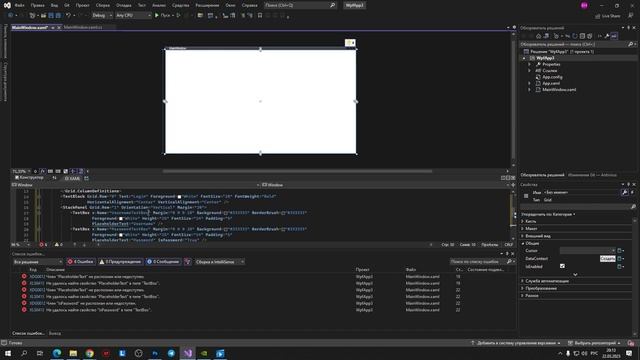Switch to the Вывод output tab
The image size is (640, 360).
click(55, 333)
